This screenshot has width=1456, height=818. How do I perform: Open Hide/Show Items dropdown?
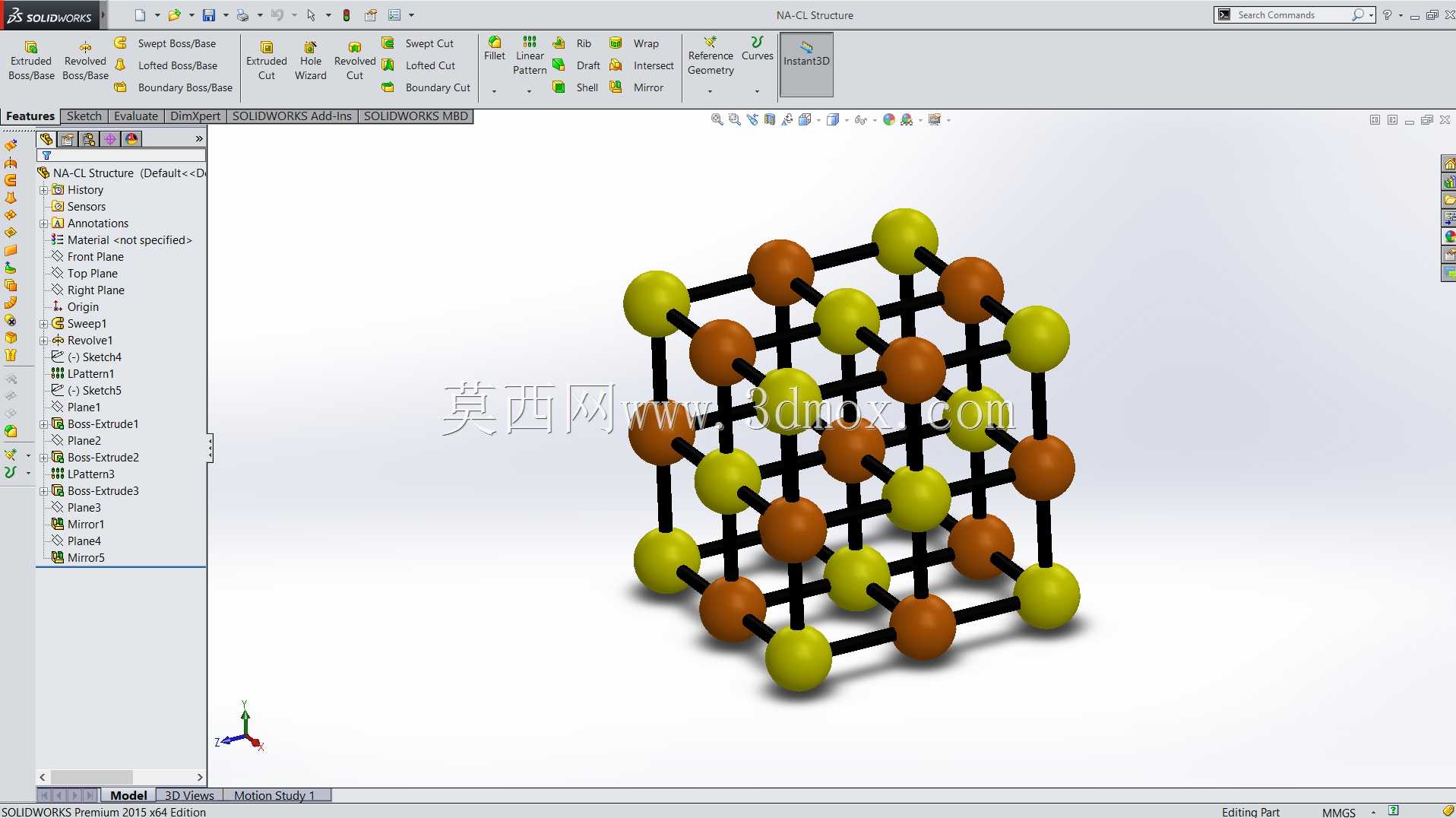tap(875, 120)
